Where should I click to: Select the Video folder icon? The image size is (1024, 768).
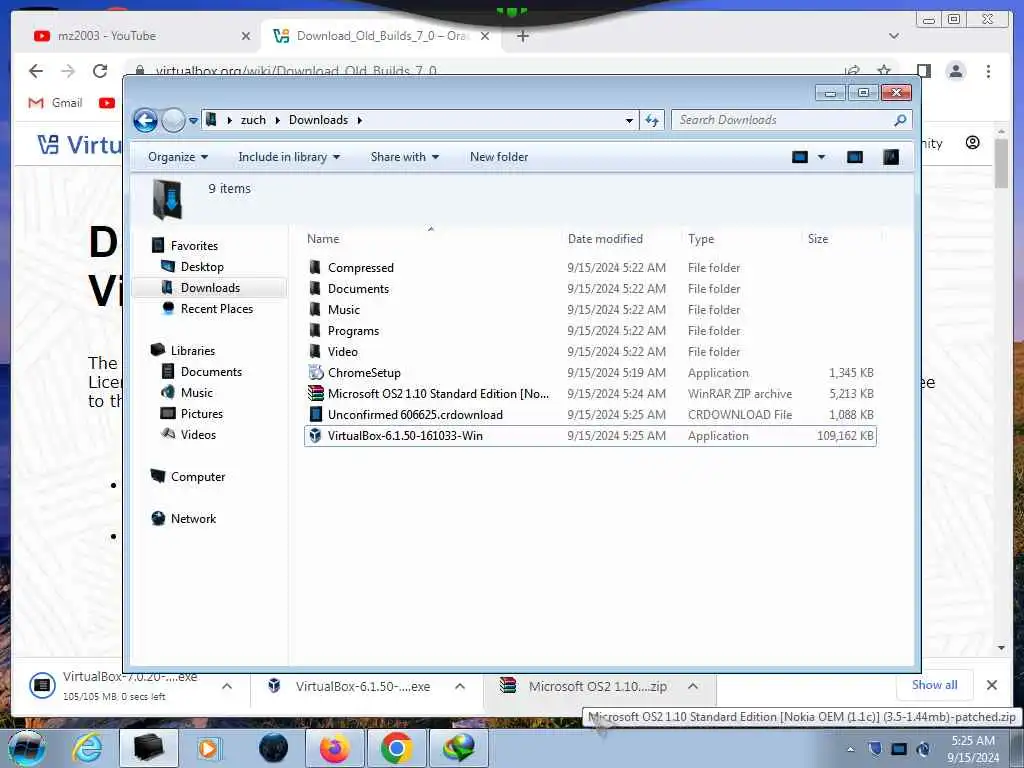315,351
